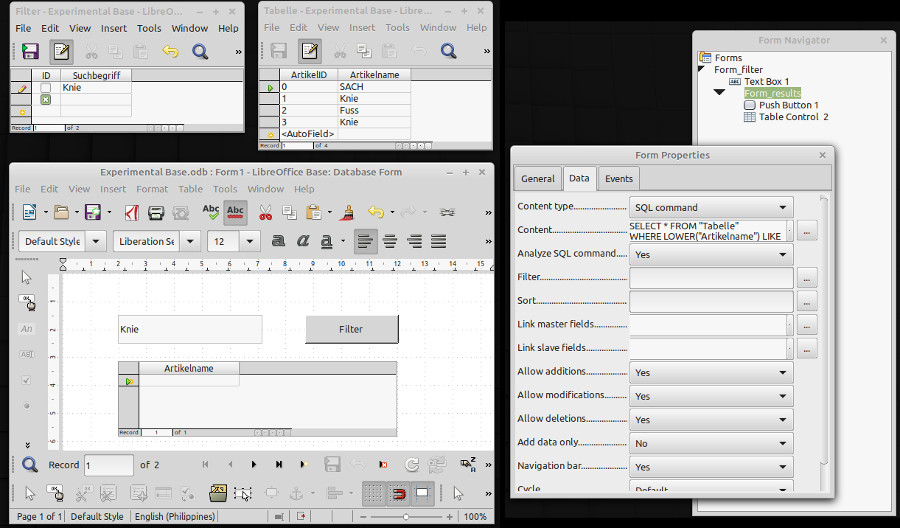Open the Insert menu in Filter window

click(x=114, y=28)
